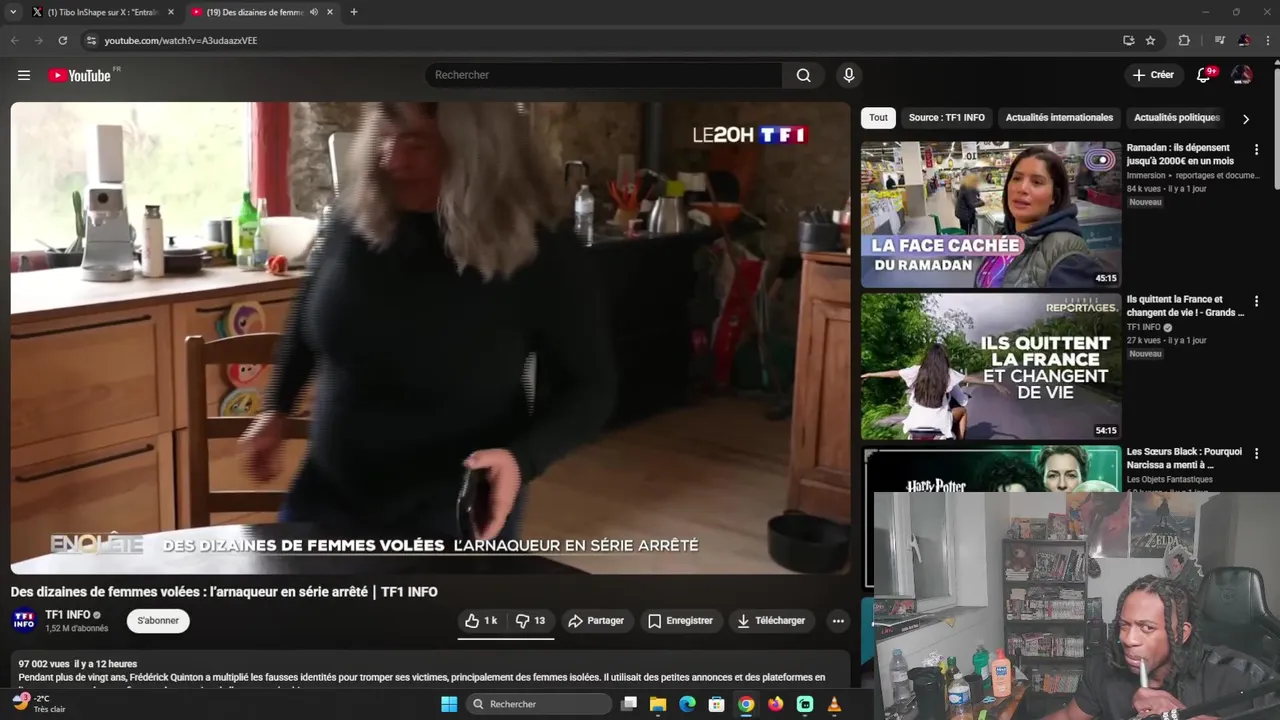Dislike the video with thumbs down
The image size is (1280, 720).
530,621
